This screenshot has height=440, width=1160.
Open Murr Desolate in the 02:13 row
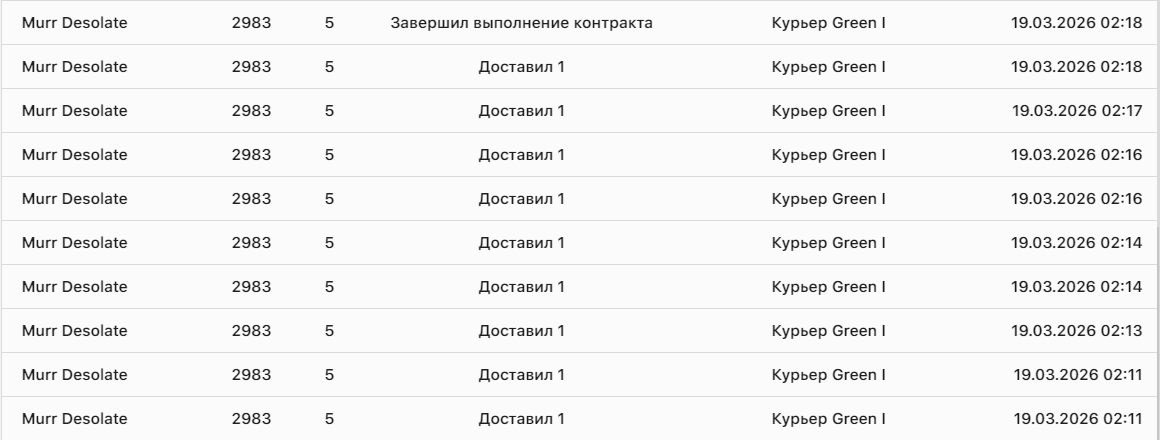pyautogui.click(x=75, y=331)
